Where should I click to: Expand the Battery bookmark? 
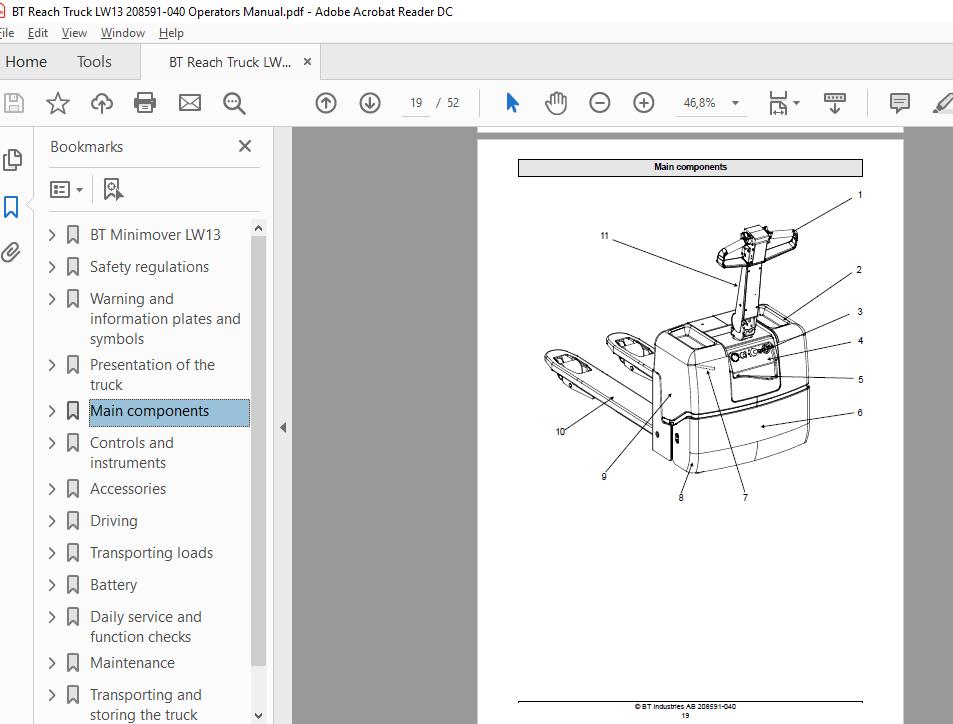coord(52,585)
